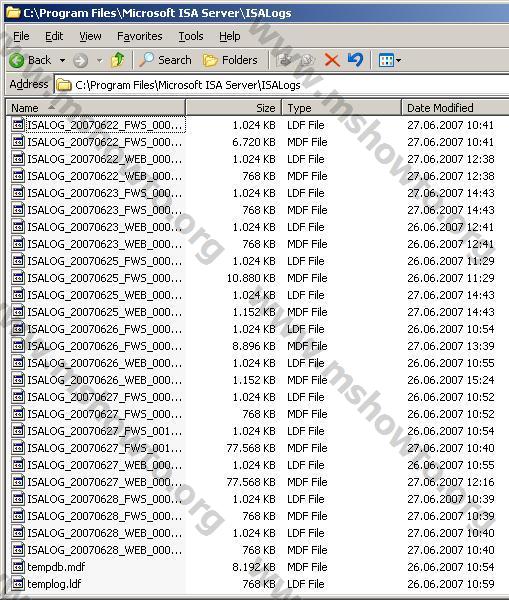This screenshot has width=509, height=600.
Task: Open the Views dropdown button
Action: 390,60
